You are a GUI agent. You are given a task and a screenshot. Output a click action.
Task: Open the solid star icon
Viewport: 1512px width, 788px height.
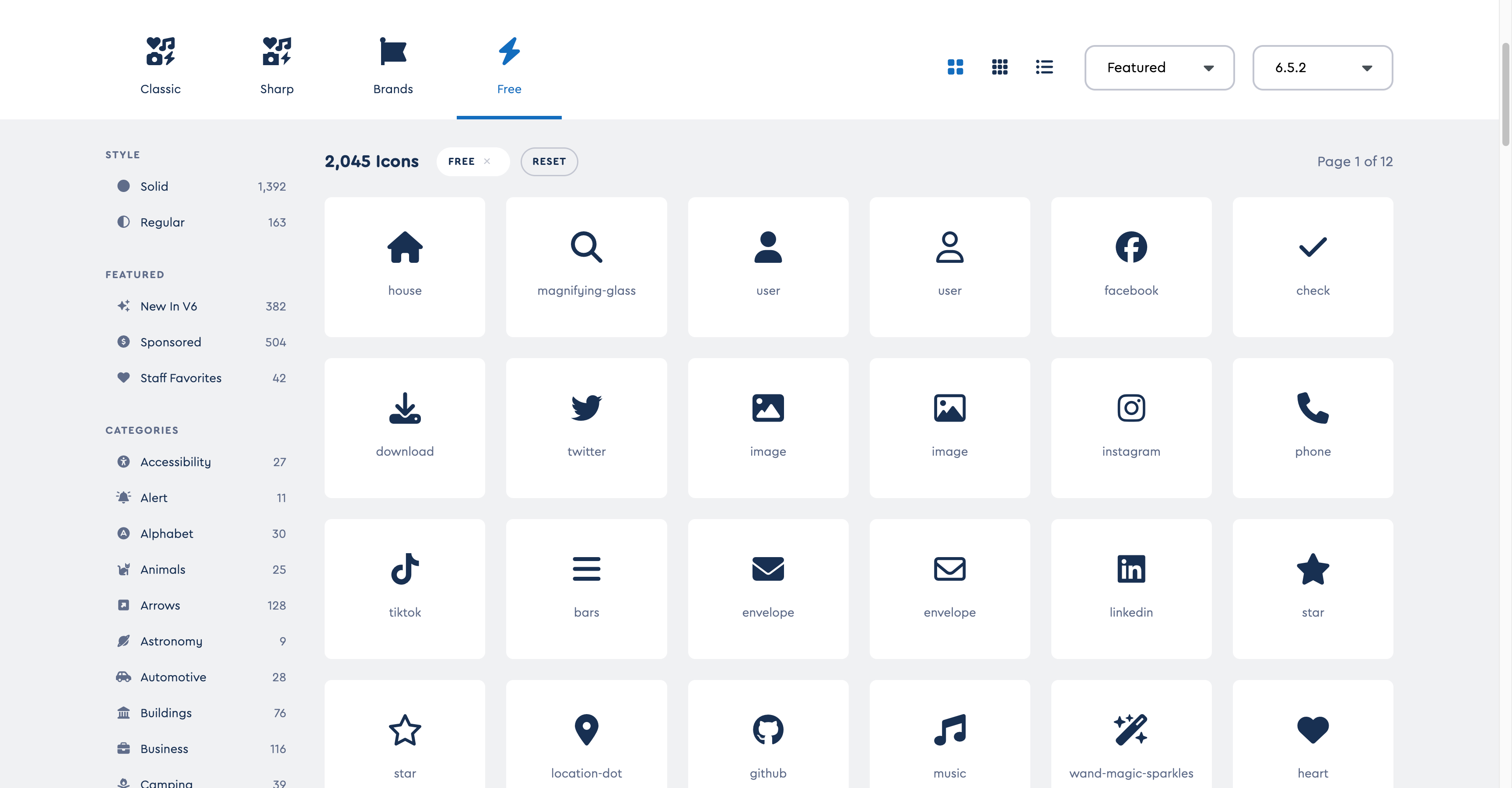click(1312, 589)
